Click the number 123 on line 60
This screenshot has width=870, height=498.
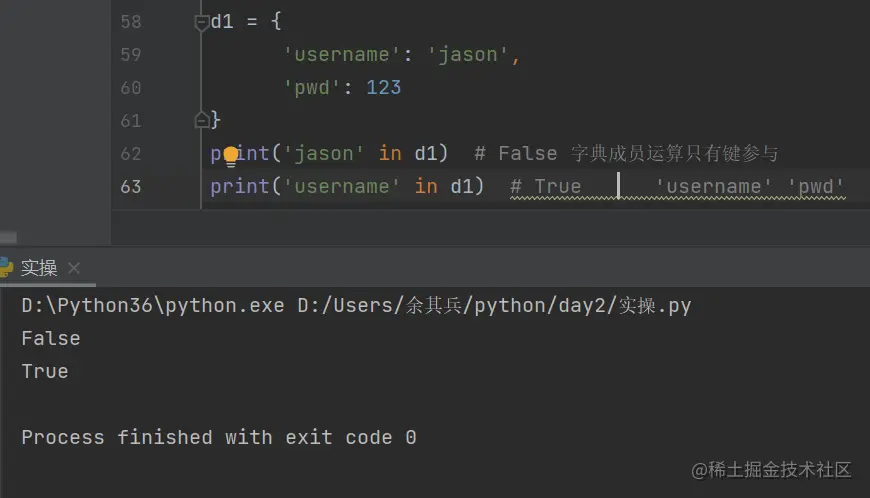tap(383, 88)
